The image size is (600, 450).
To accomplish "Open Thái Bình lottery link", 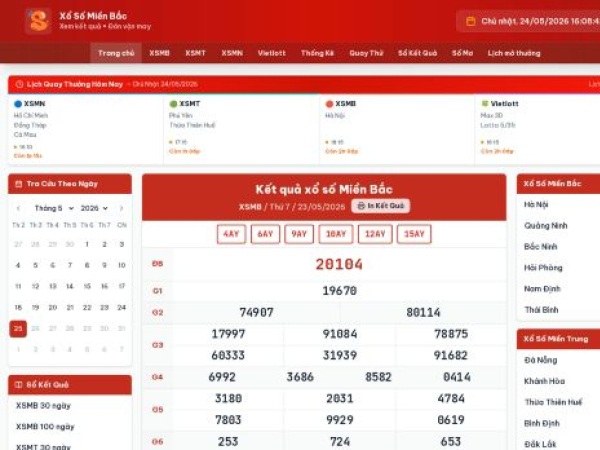I will point(541,310).
